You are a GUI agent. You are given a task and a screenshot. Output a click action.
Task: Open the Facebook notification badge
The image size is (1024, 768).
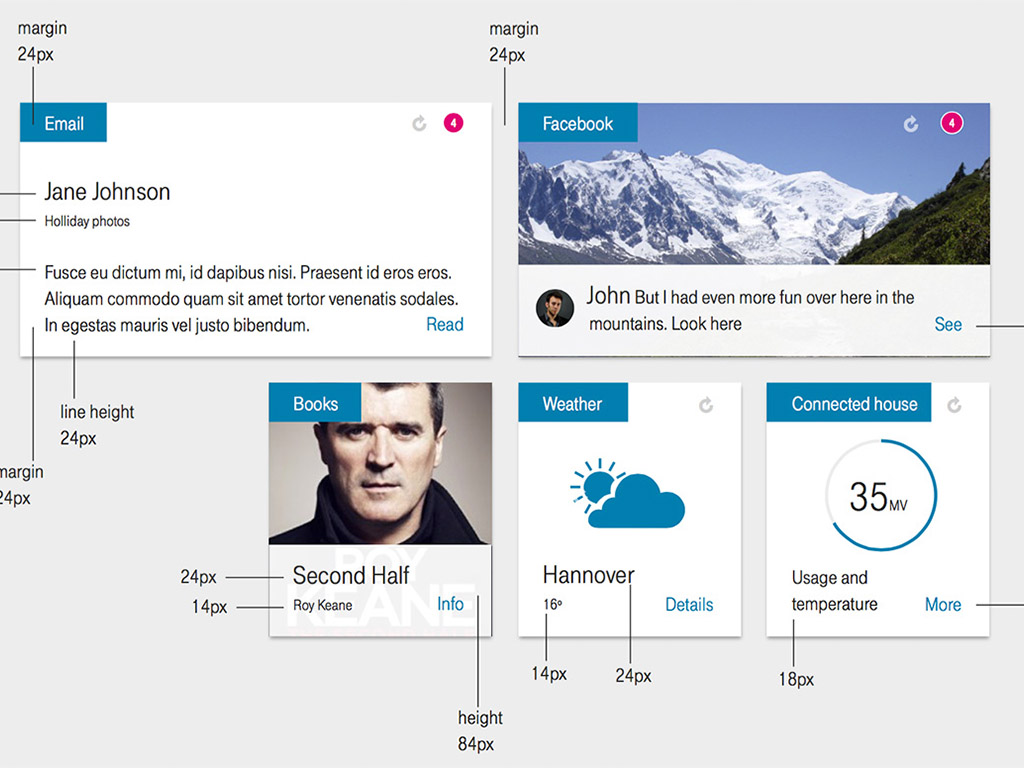pyautogui.click(x=952, y=123)
